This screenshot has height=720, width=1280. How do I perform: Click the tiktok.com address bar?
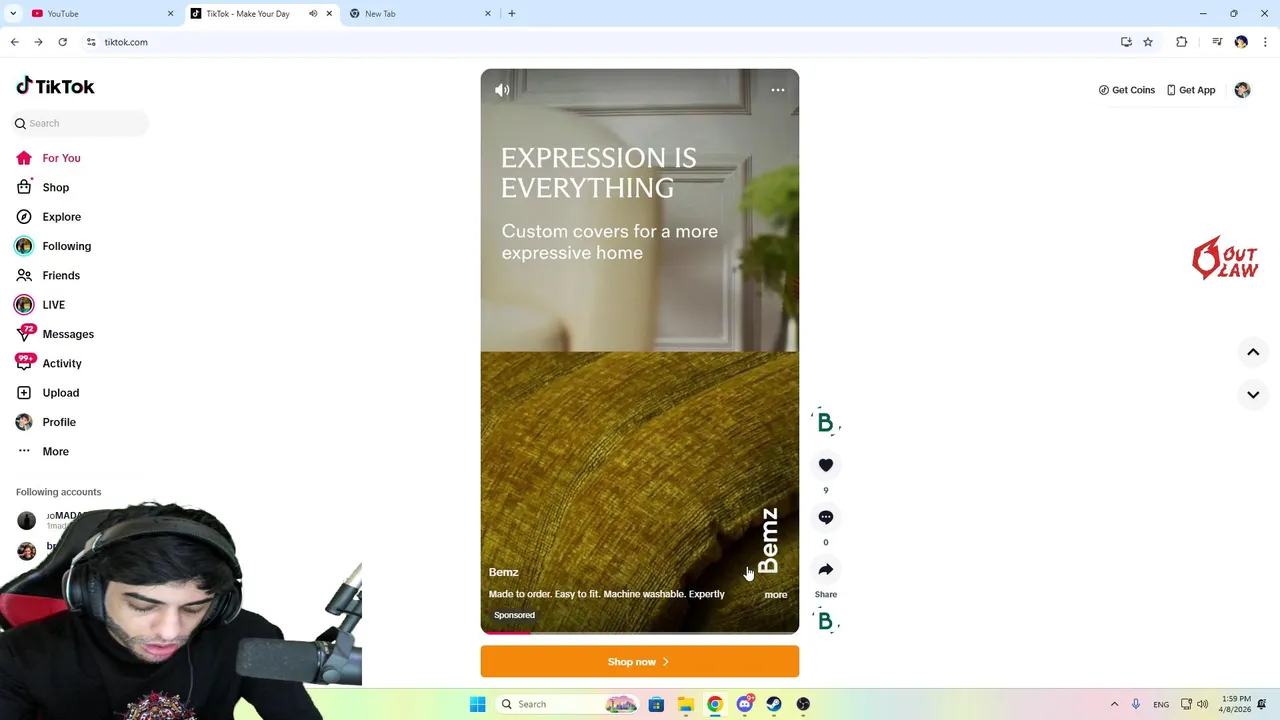[x=600, y=42]
